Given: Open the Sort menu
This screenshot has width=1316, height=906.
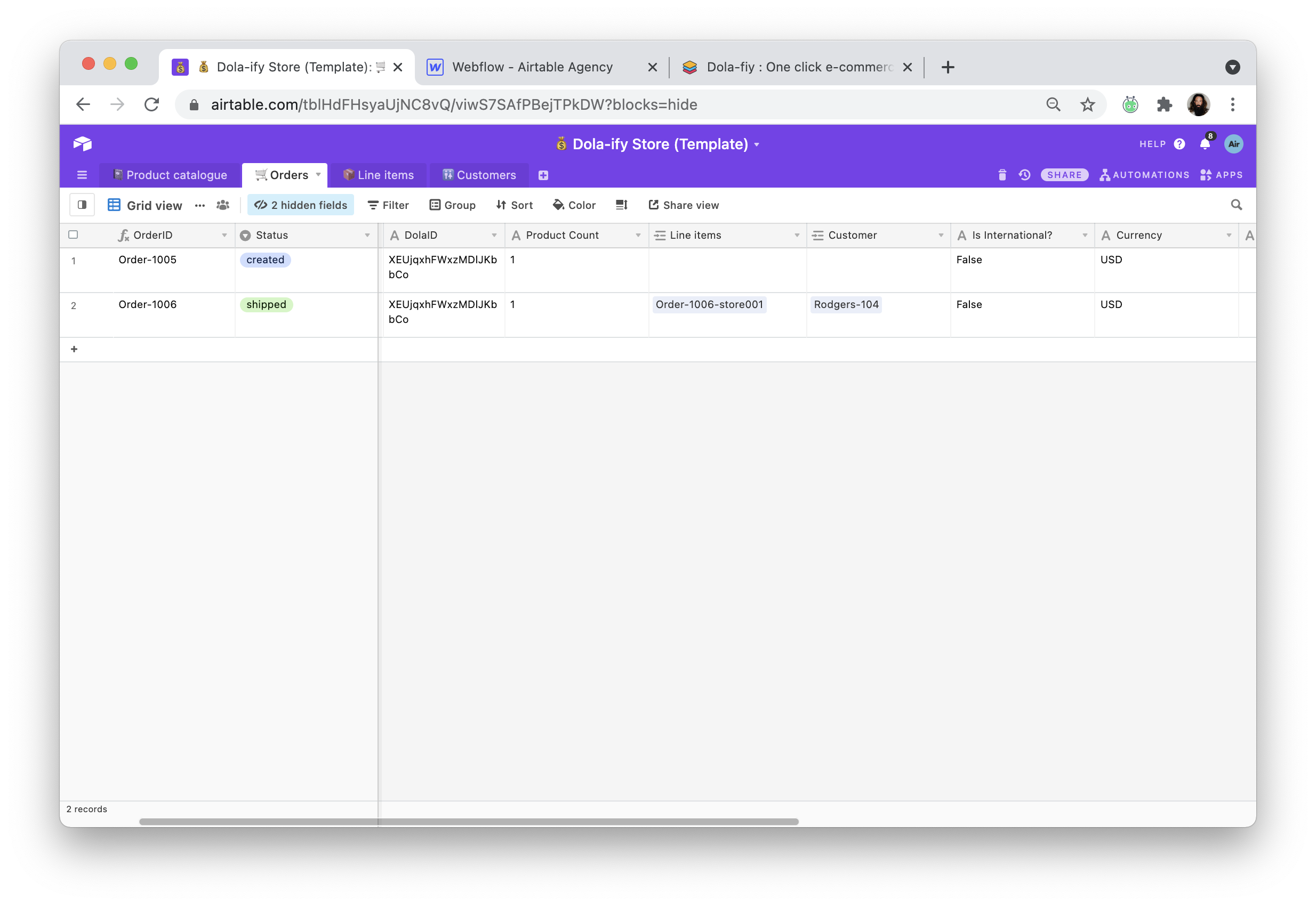Looking at the screenshot, I should point(514,205).
